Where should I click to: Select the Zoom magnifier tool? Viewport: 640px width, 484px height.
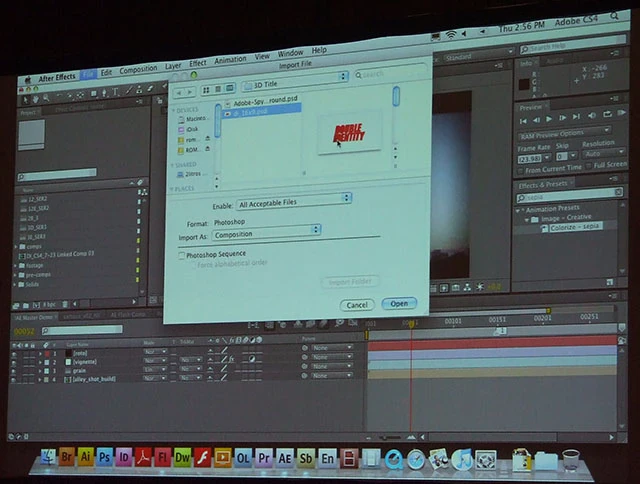pyautogui.click(x=46, y=98)
